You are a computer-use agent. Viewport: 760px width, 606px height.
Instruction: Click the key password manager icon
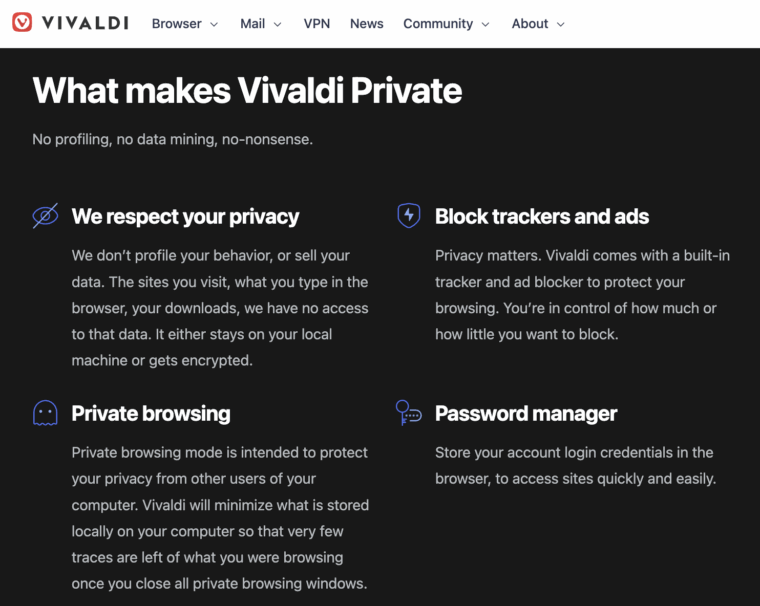pos(408,413)
